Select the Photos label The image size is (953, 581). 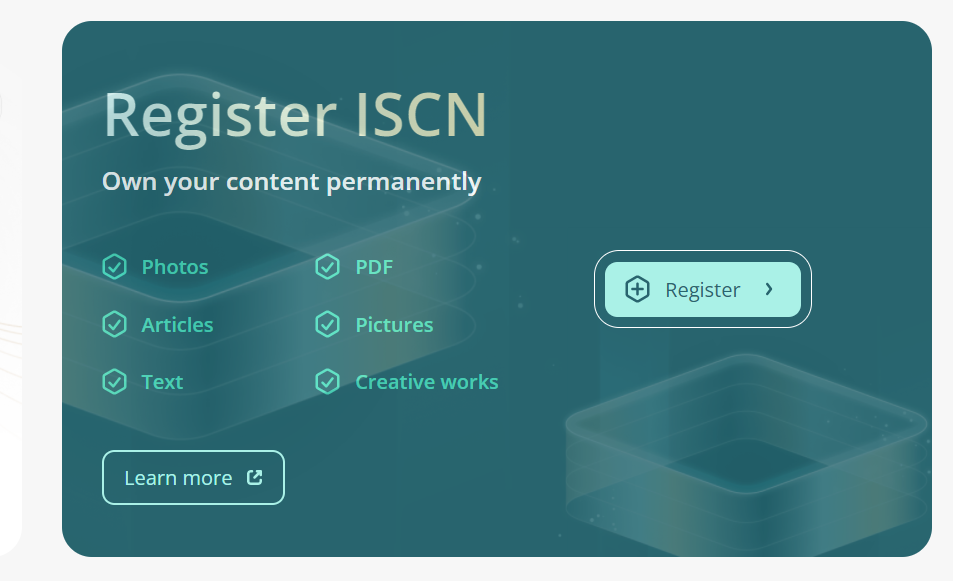175,267
